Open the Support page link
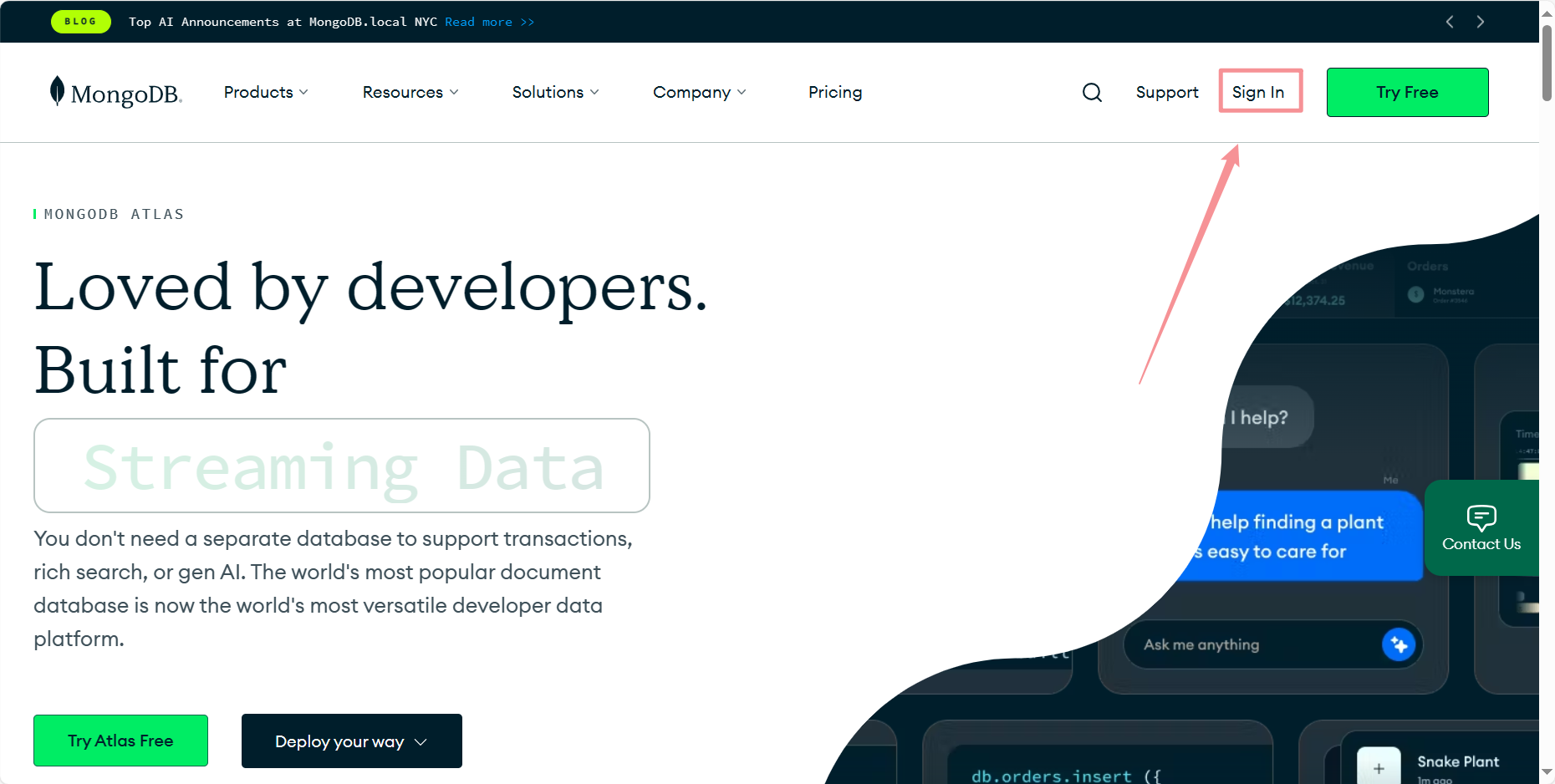1555x784 pixels. tap(1166, 92)
